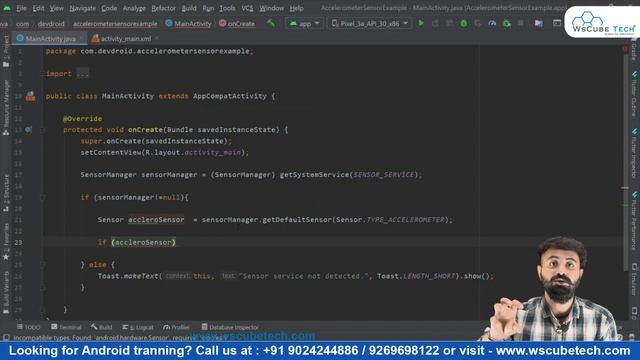Open the Resource Manager tool window

click(6, 108)
